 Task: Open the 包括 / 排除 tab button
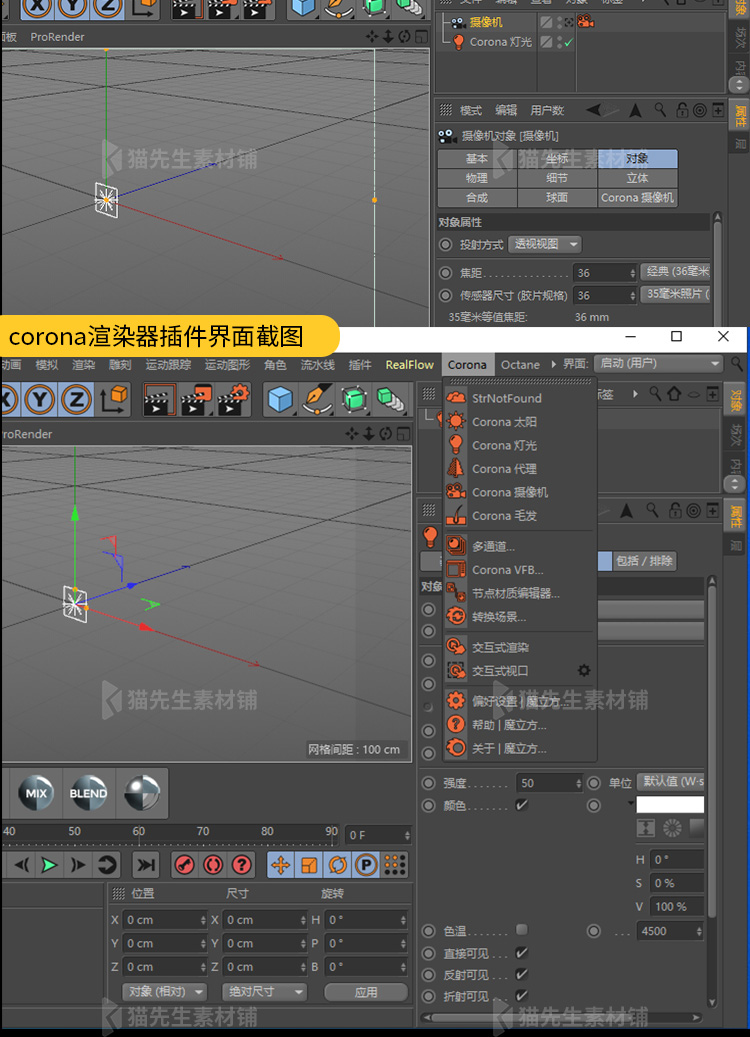645,561
